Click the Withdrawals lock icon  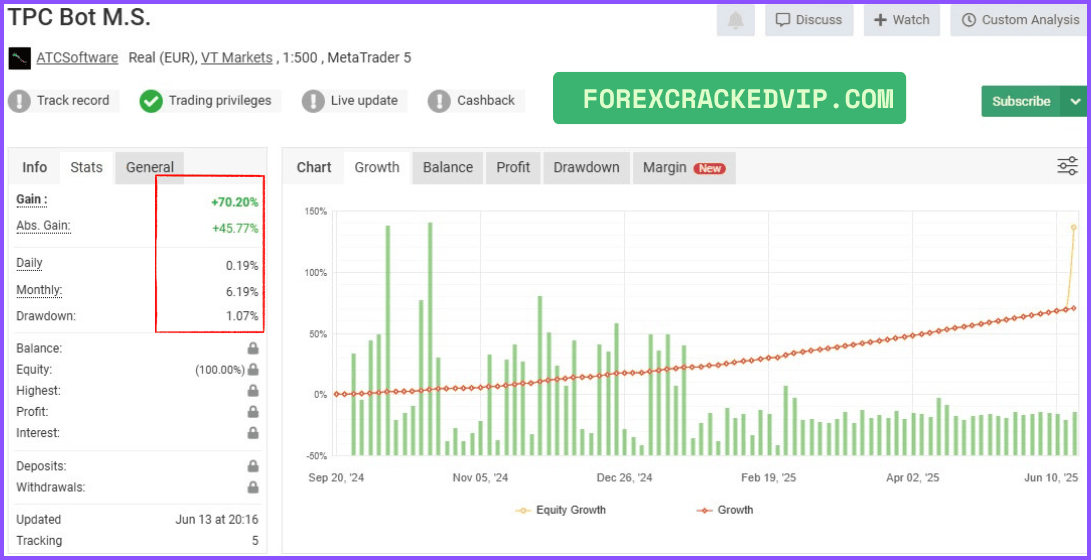[253, 487]
